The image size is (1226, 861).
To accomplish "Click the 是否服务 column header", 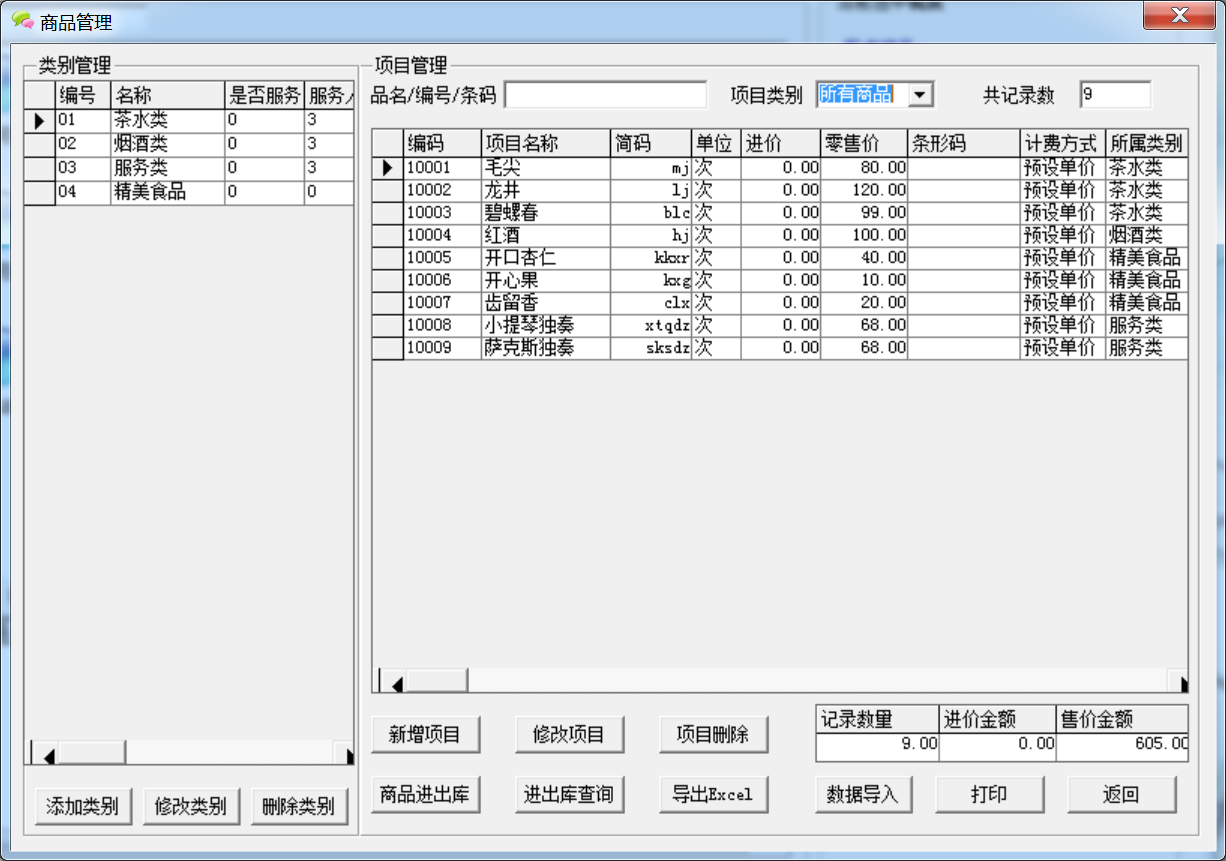I will pos(265,95).
